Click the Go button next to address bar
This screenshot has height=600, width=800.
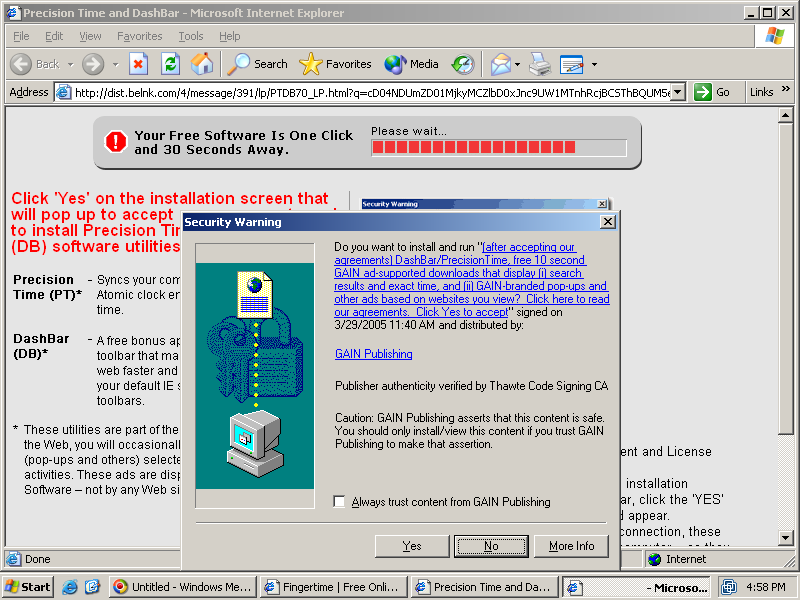tap(712, 92)
